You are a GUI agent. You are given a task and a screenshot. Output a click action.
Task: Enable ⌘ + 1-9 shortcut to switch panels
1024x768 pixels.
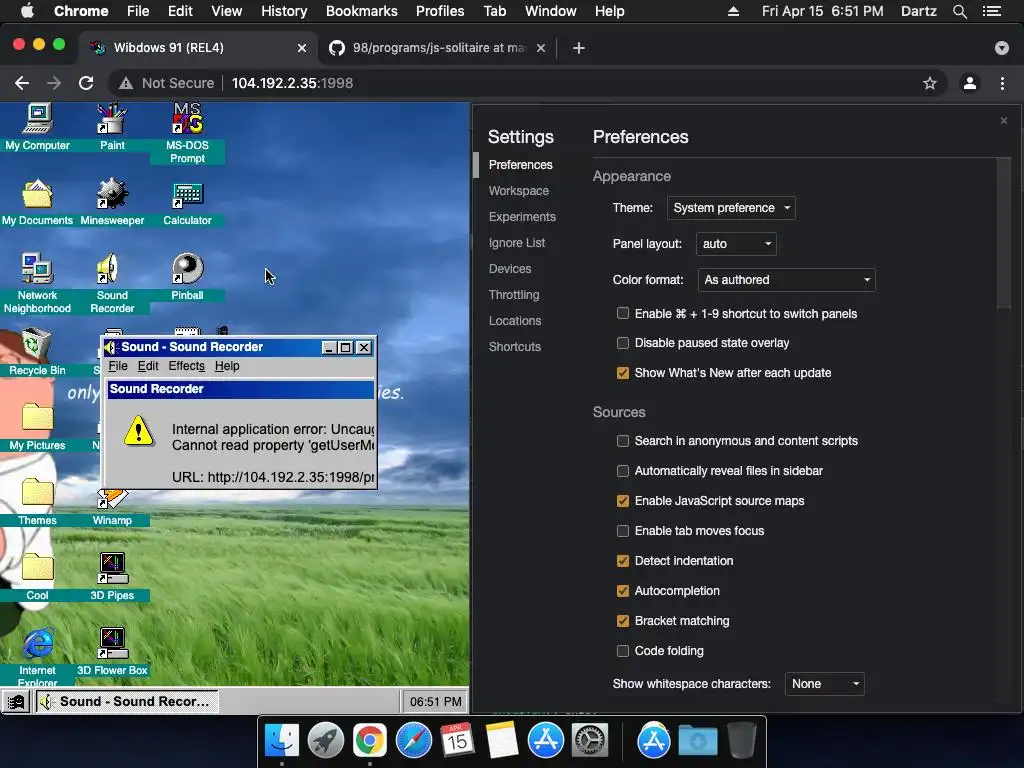tap(623, 313)
